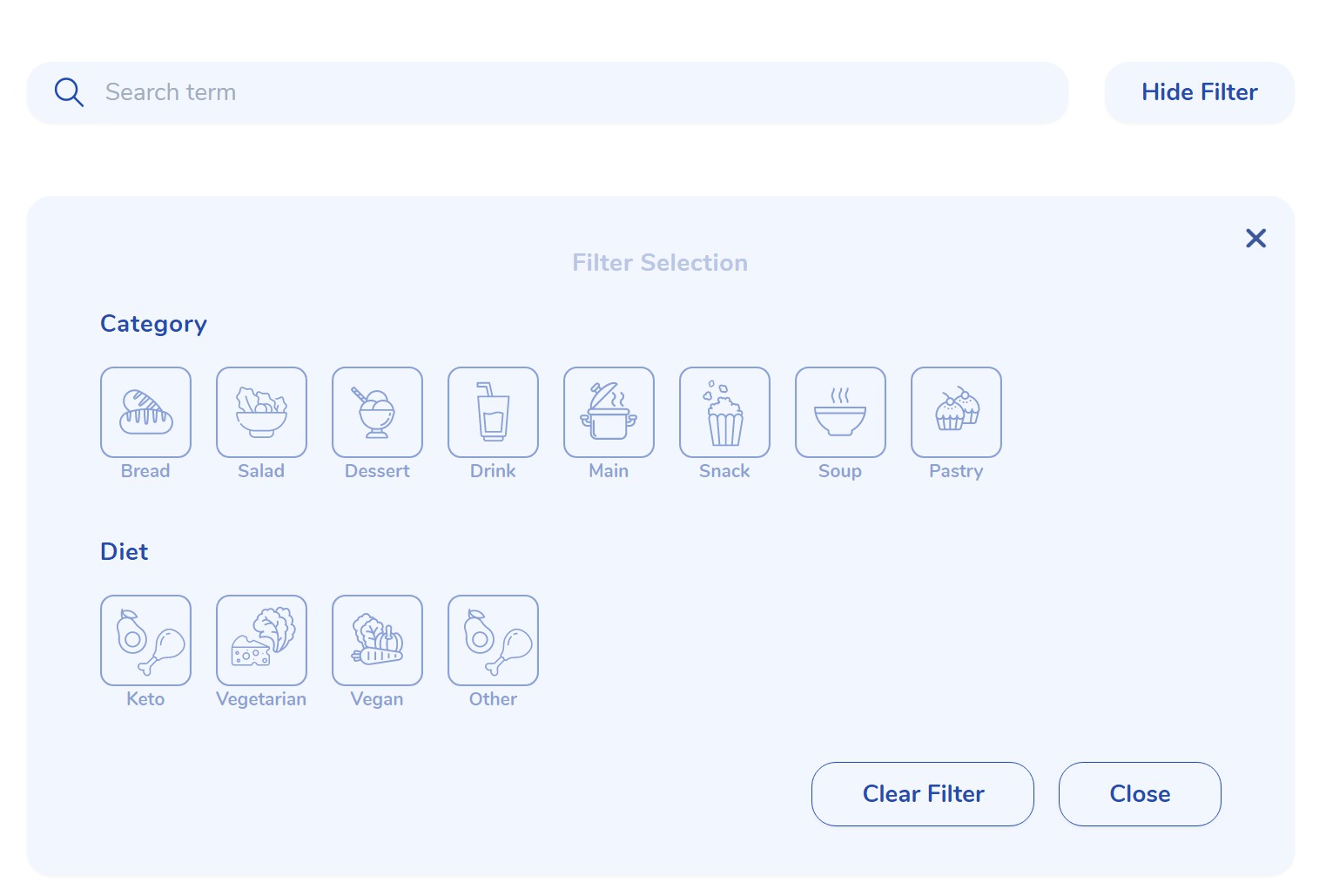Select the Drink glass icon
The width and height of the screenshot is (1326, 896).
click(493, 412)
